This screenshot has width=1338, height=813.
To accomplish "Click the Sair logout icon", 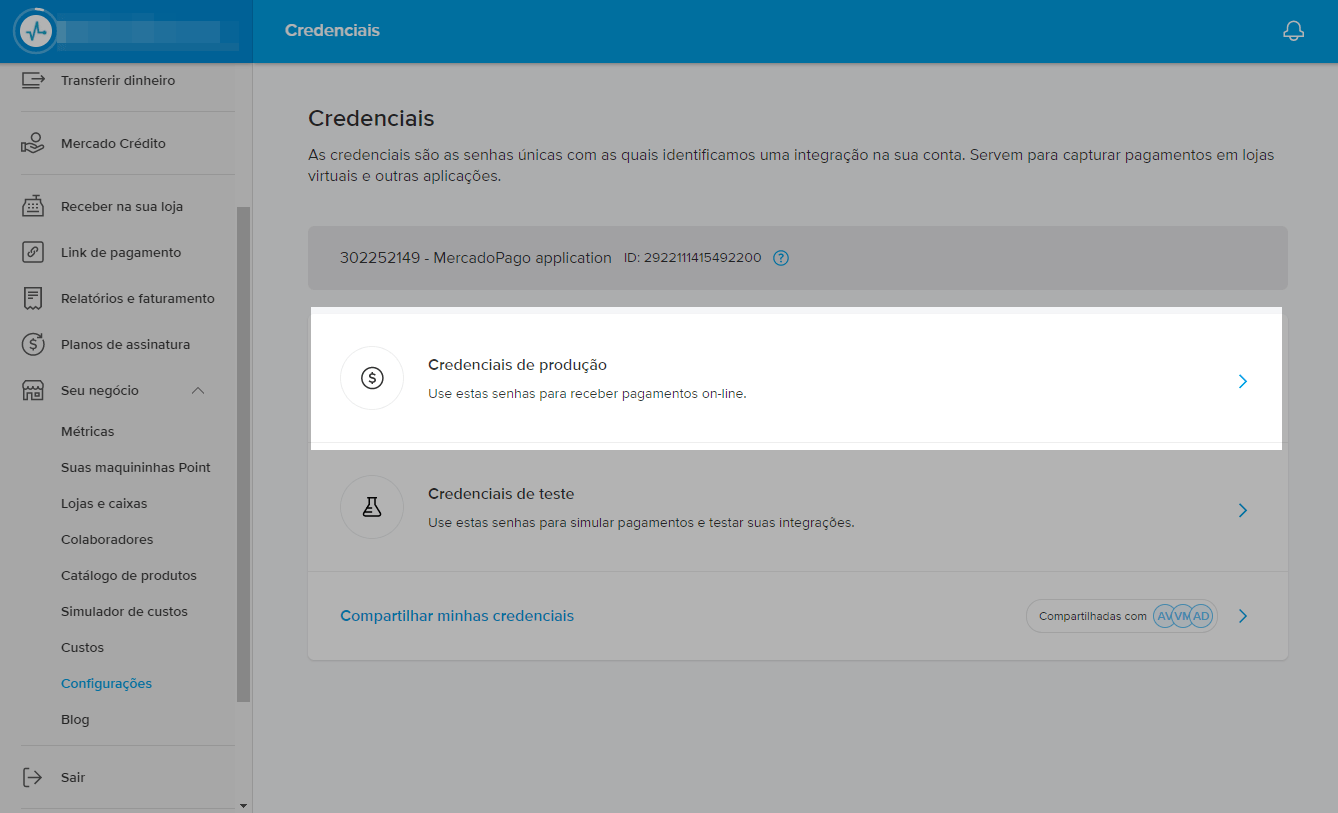I will [x=33, y=777].
